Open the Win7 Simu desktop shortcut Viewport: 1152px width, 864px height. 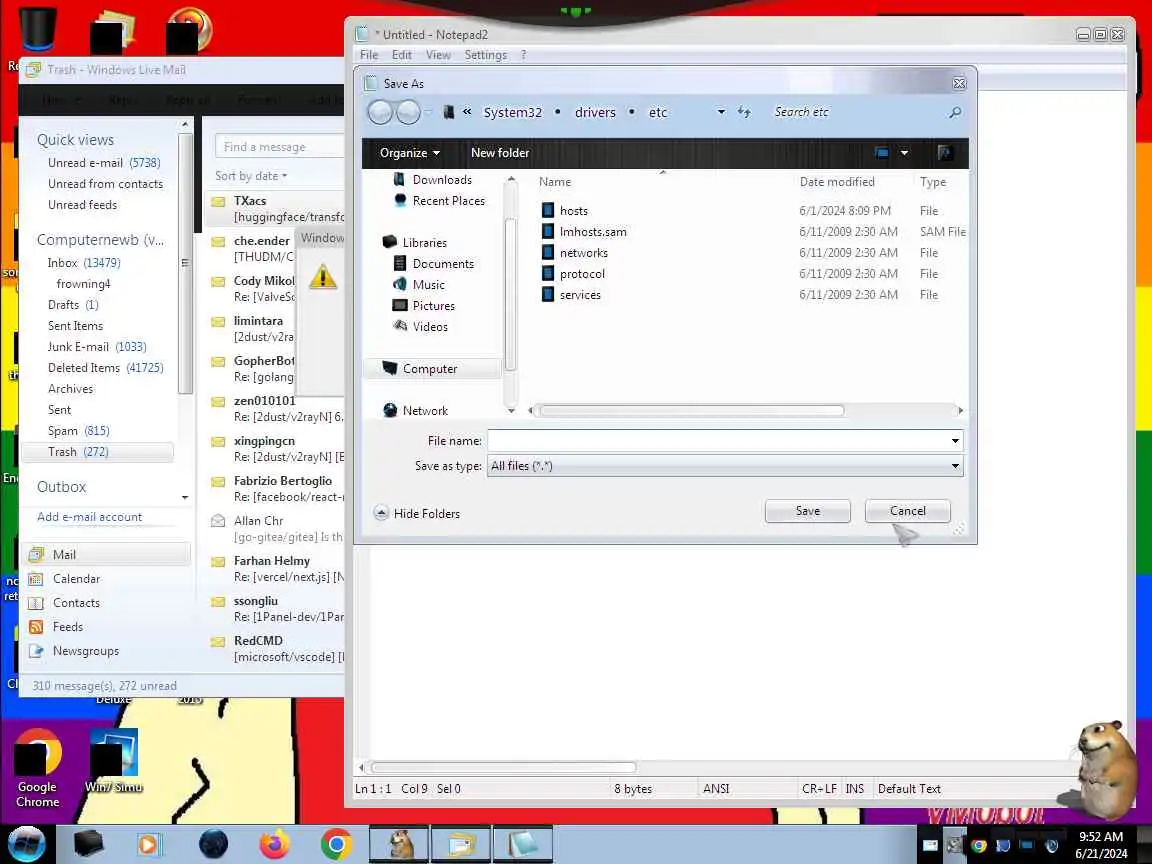point(114,761)
